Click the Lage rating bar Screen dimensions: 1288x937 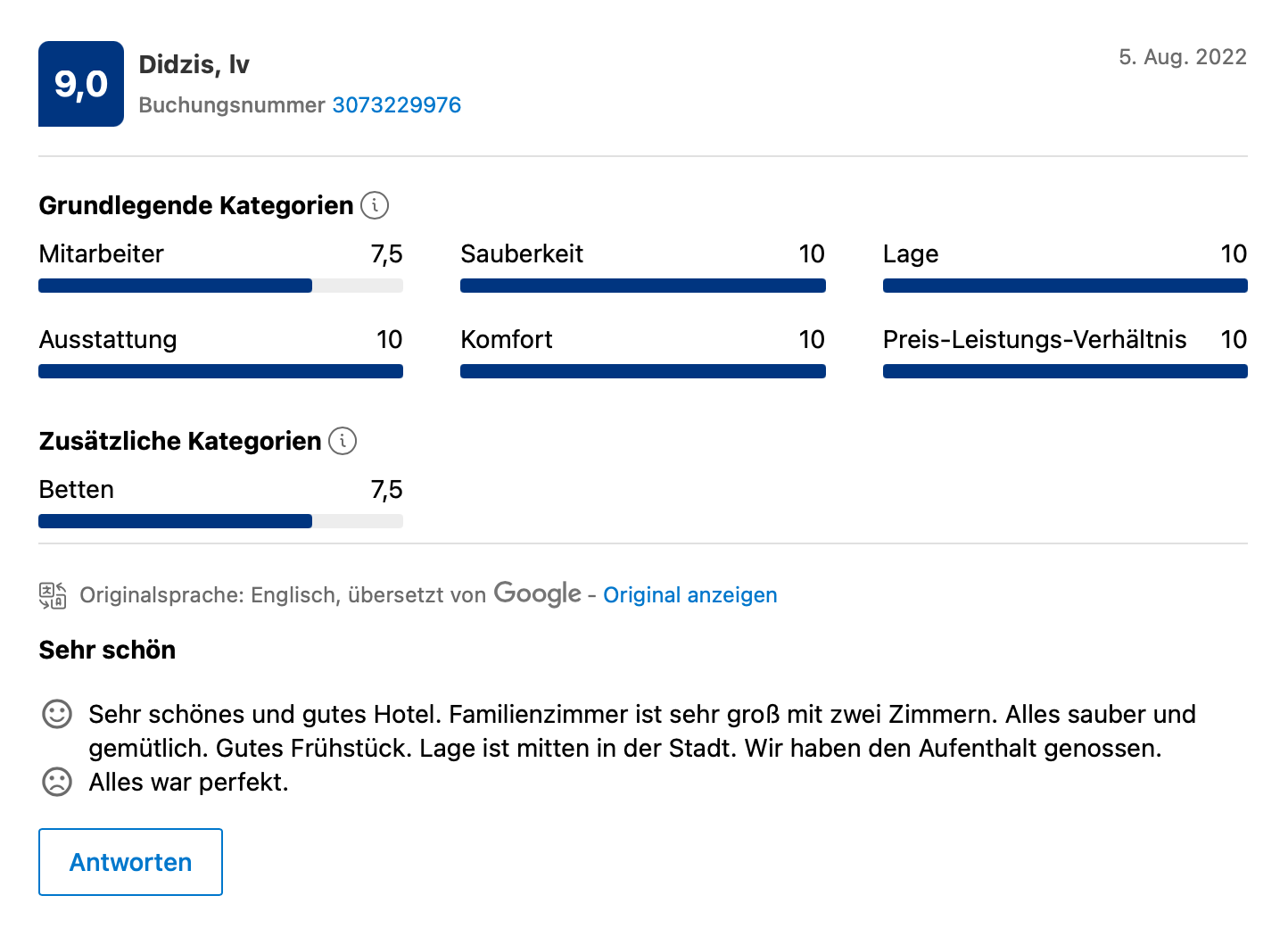tap(1065, 286)
